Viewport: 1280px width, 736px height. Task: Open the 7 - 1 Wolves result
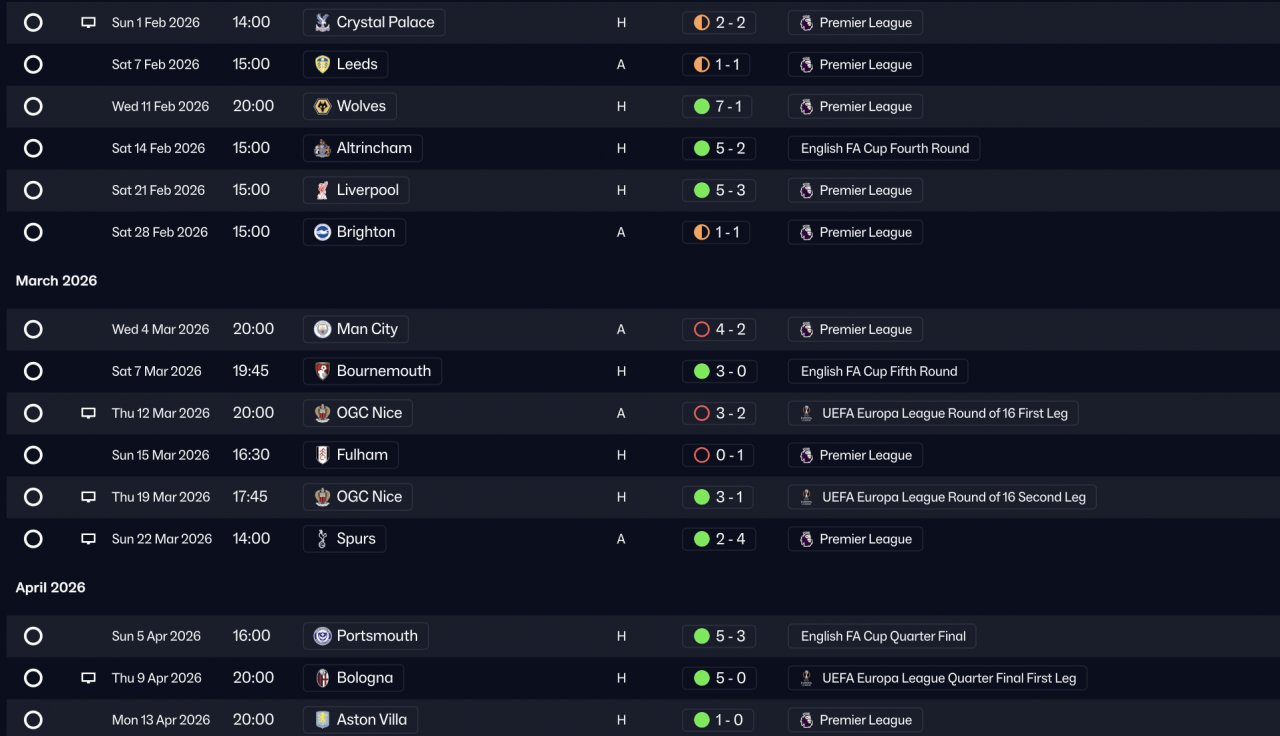(x=718, y=106)
